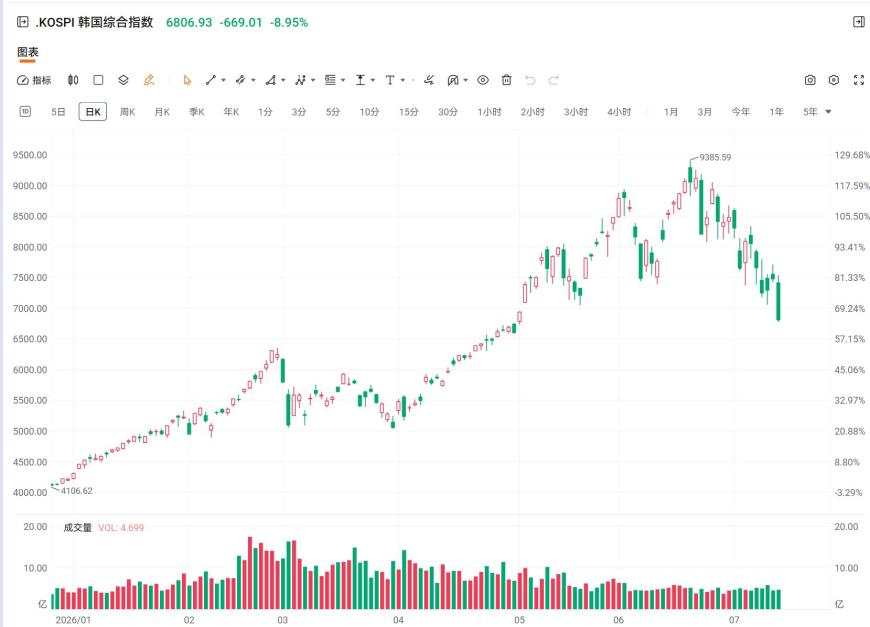This screenshot has width=870, height=627.
Task: Click the 4106.62 low price label
Action: tap(77, 491)
